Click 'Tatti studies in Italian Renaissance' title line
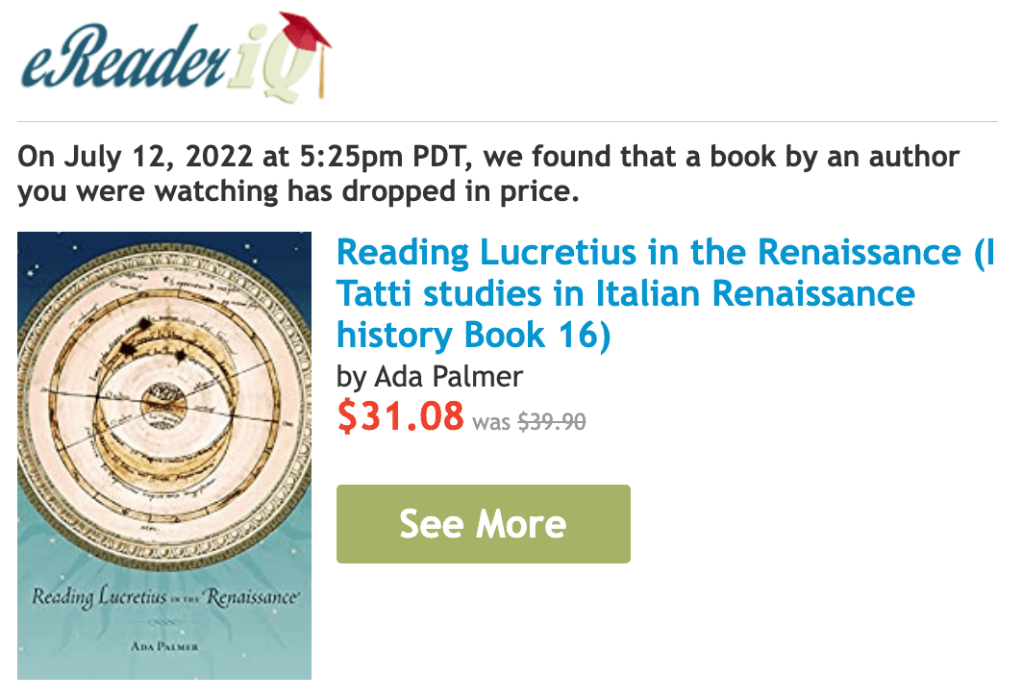This screenshot has height=700, width=1023. (x=625, y=294)
